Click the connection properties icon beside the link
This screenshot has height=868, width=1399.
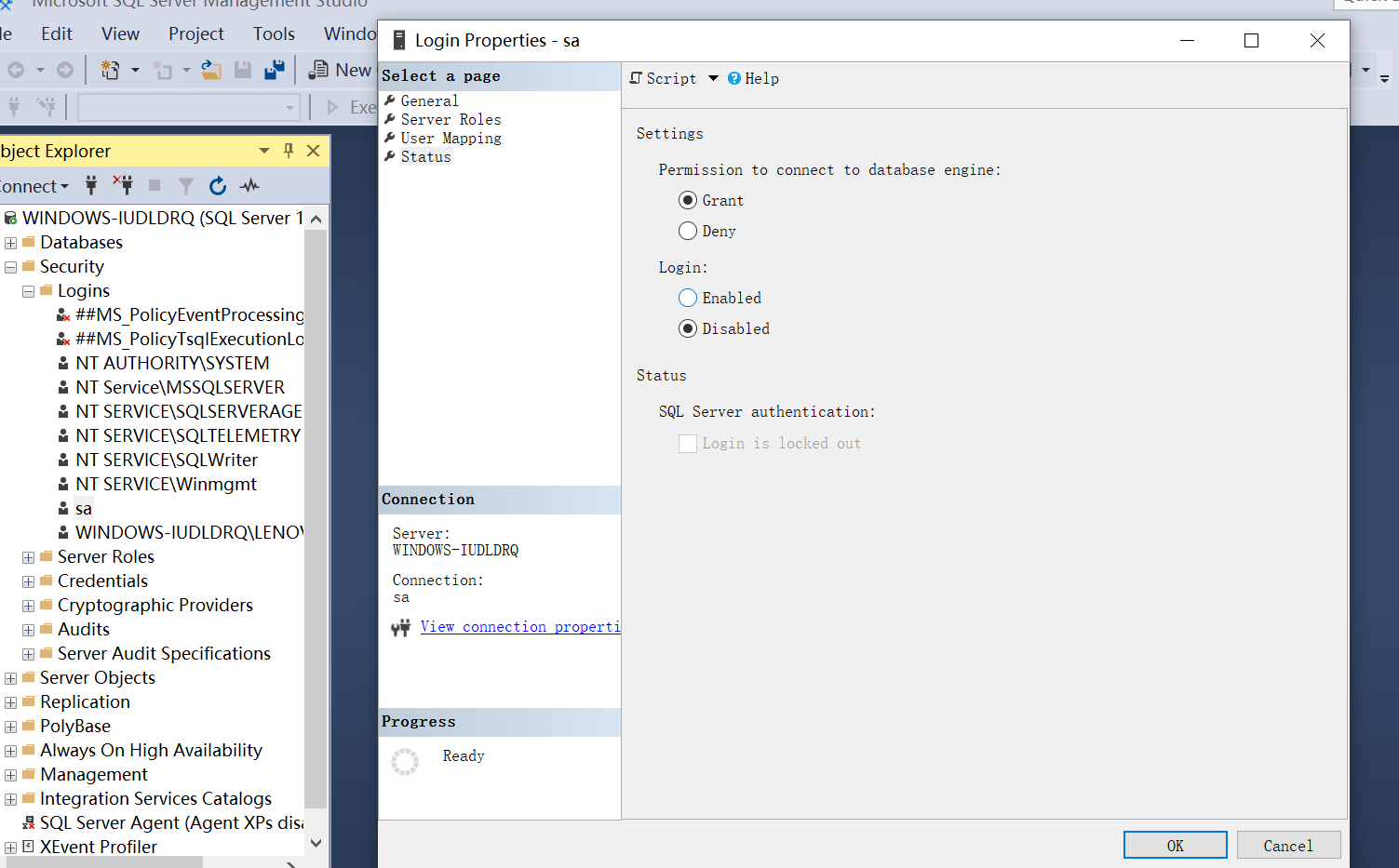(x=401, y=628)
